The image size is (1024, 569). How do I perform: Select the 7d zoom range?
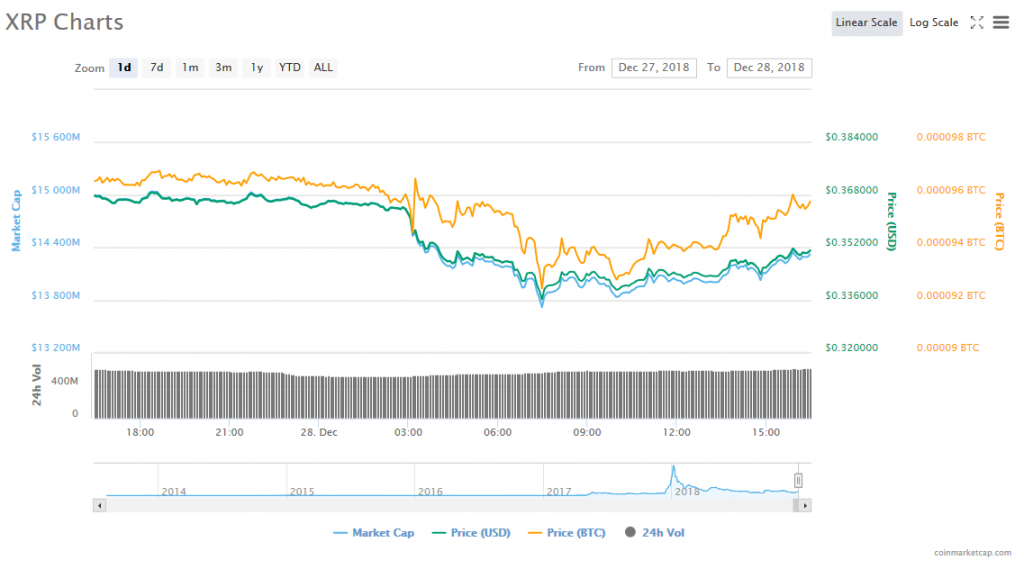pyautogui.click(x=157, y=68)
